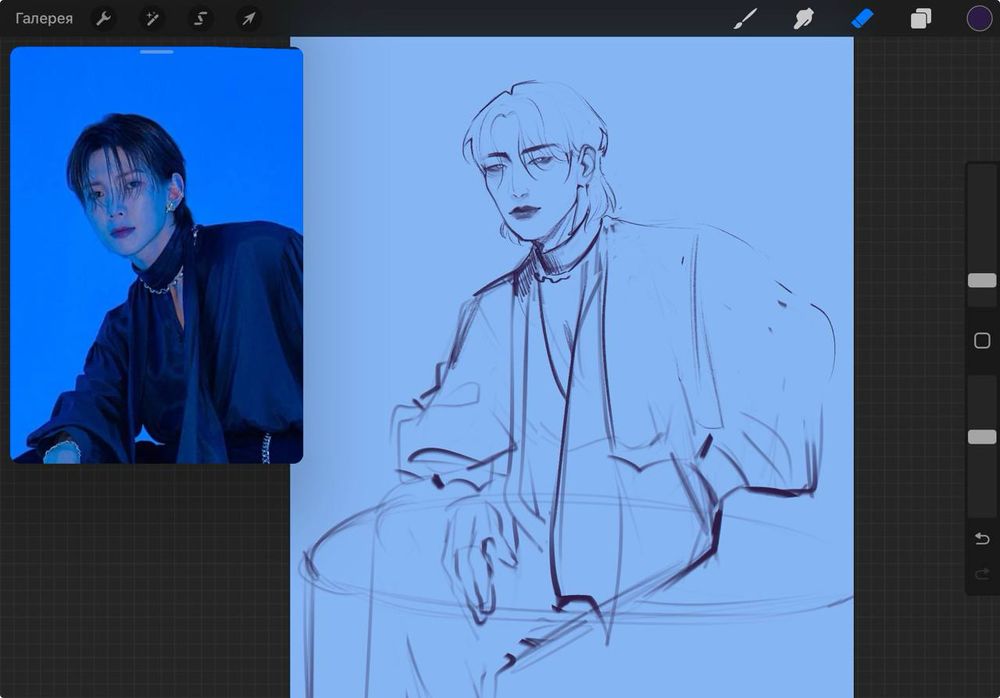Viewport: 1000px width, 698px height.
Task: Select the Brush tool
Action: point(745,19)
